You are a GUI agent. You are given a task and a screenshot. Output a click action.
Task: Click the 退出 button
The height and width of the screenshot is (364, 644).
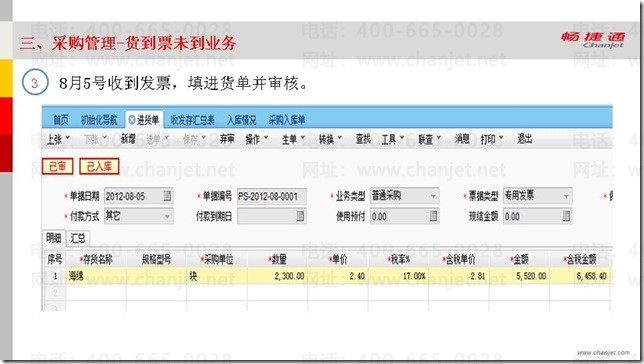524,140
